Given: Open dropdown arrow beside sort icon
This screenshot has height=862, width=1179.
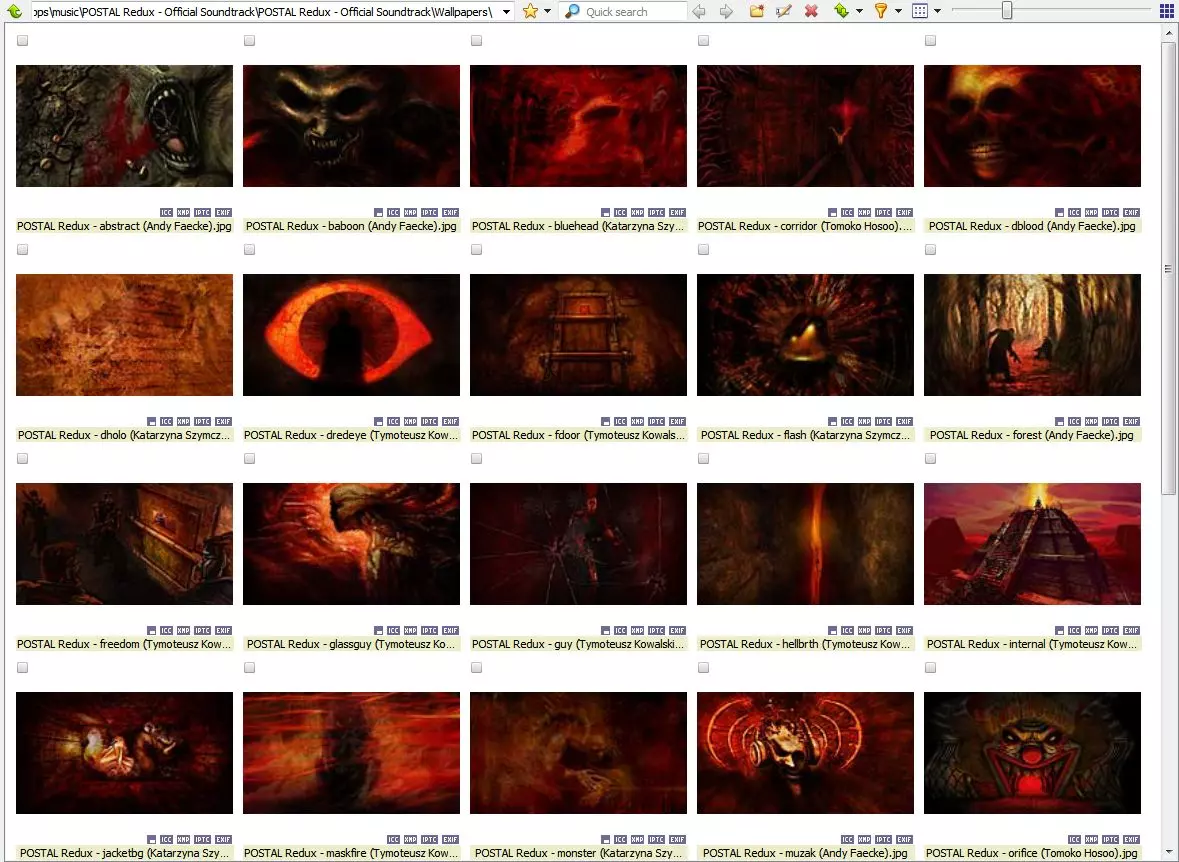Looking at the screenshot, I should pyautogui.click(x=859, y=11).
